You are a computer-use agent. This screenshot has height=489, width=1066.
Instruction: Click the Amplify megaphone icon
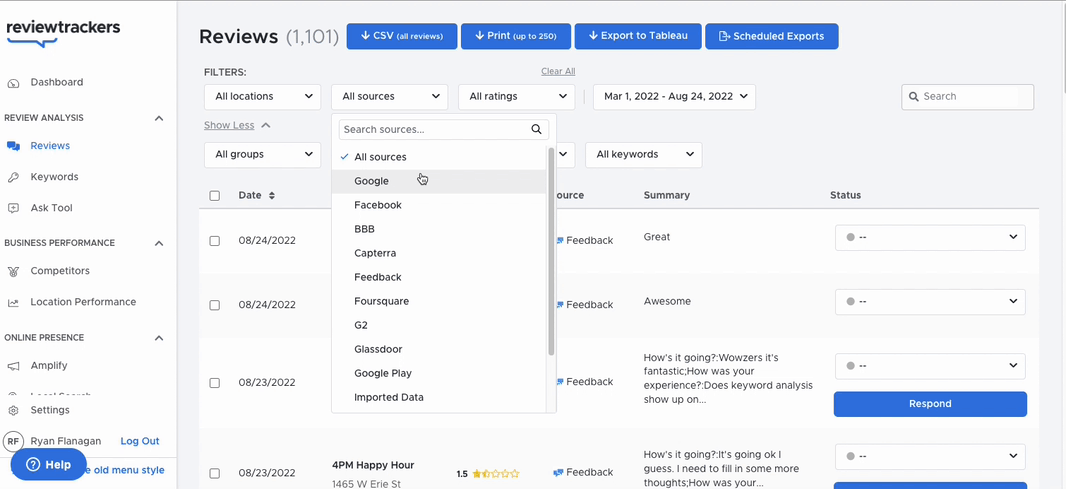coord(13,366)
